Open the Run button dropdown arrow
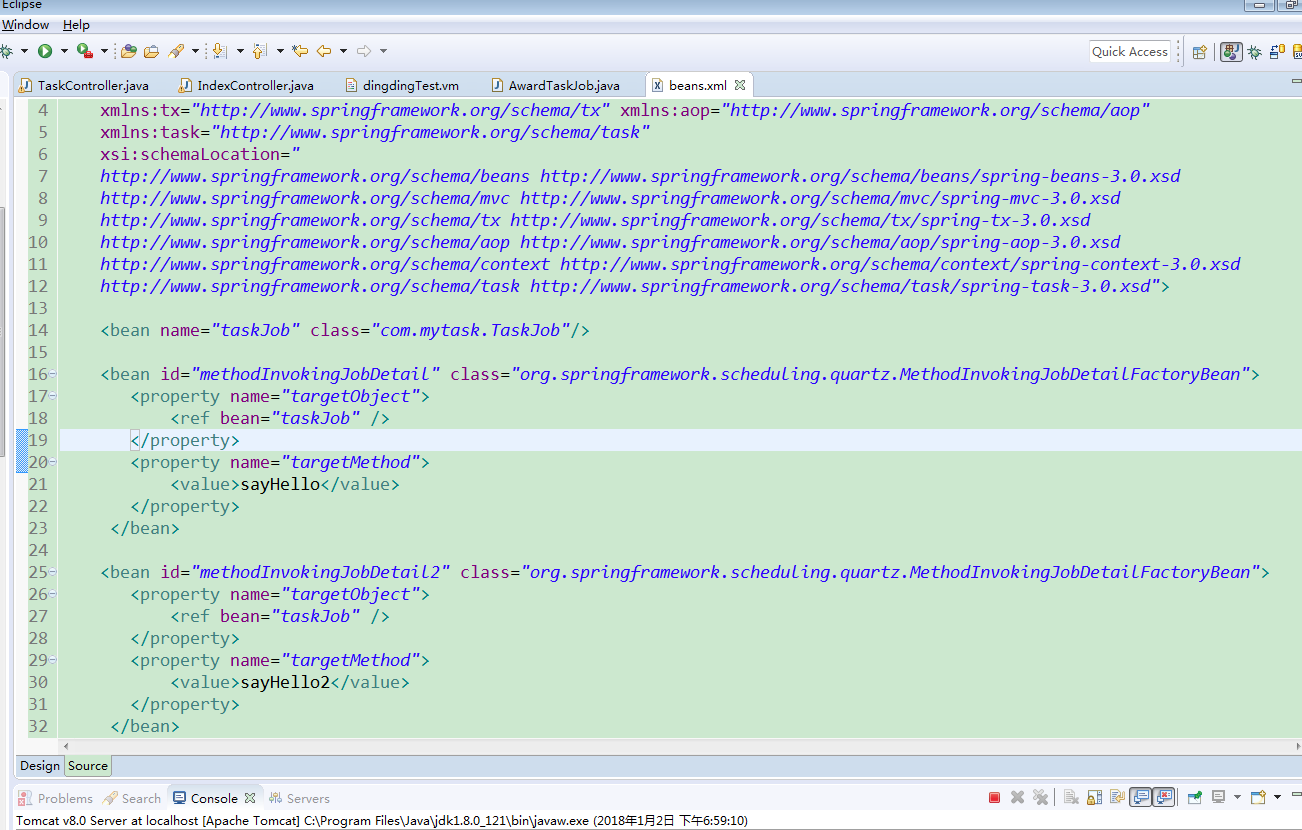This screenshot has width=1302, height=830. tap(64, 51)
